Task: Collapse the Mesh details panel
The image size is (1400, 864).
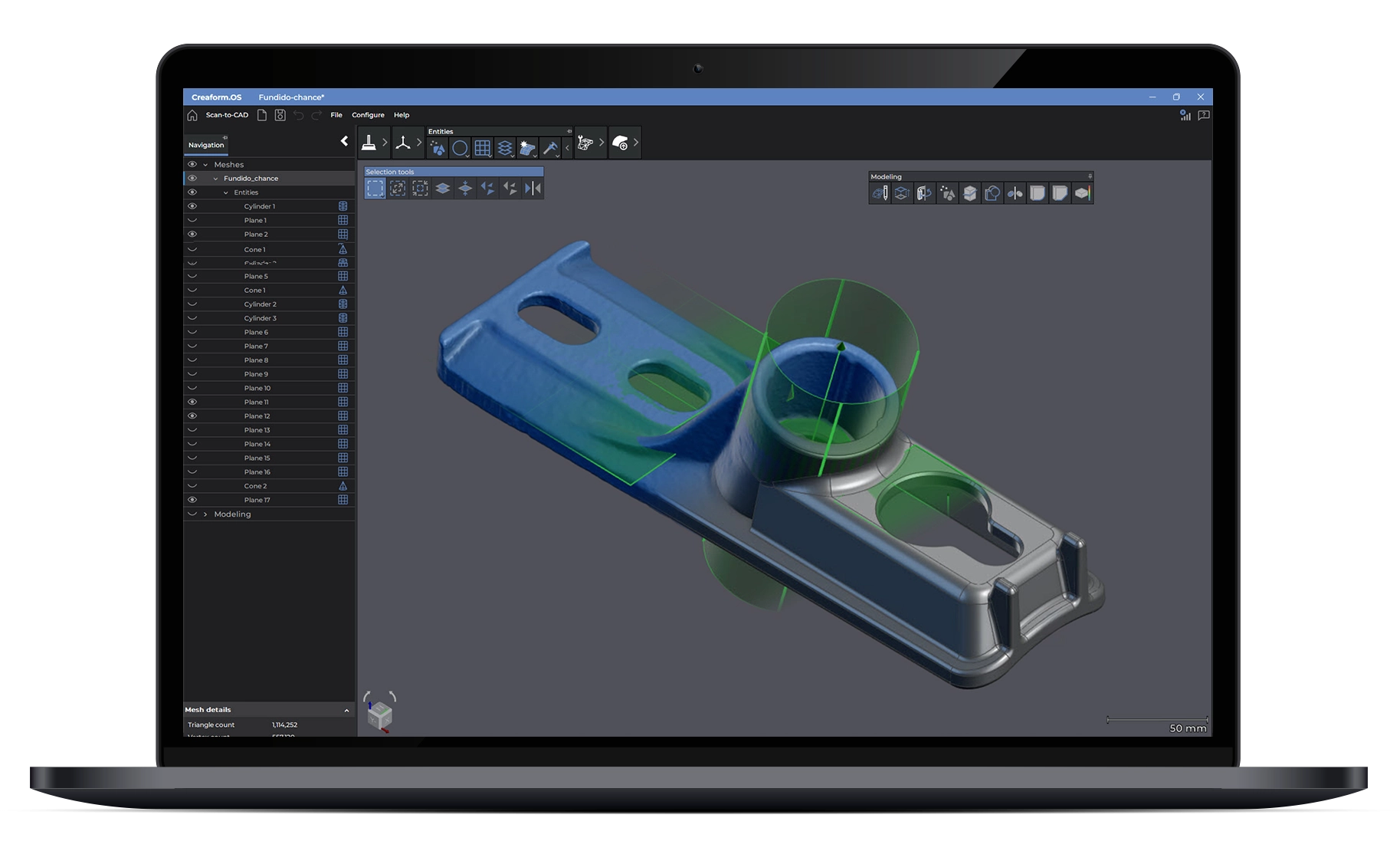Action: (x=346, y=711)
